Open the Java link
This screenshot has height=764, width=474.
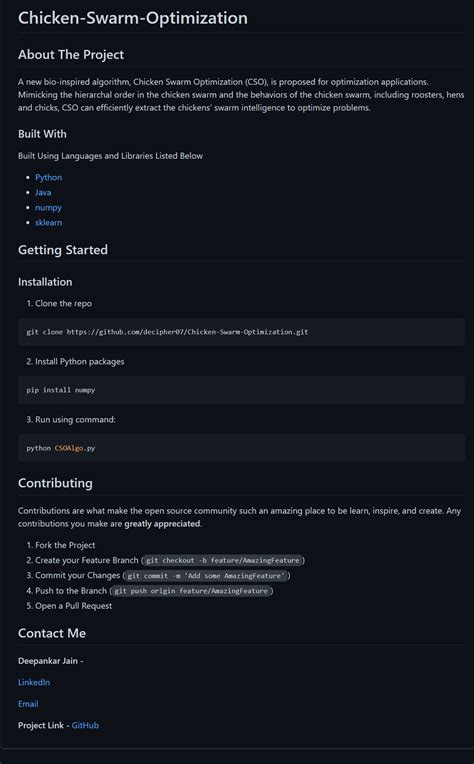click(x=43, y=192)
